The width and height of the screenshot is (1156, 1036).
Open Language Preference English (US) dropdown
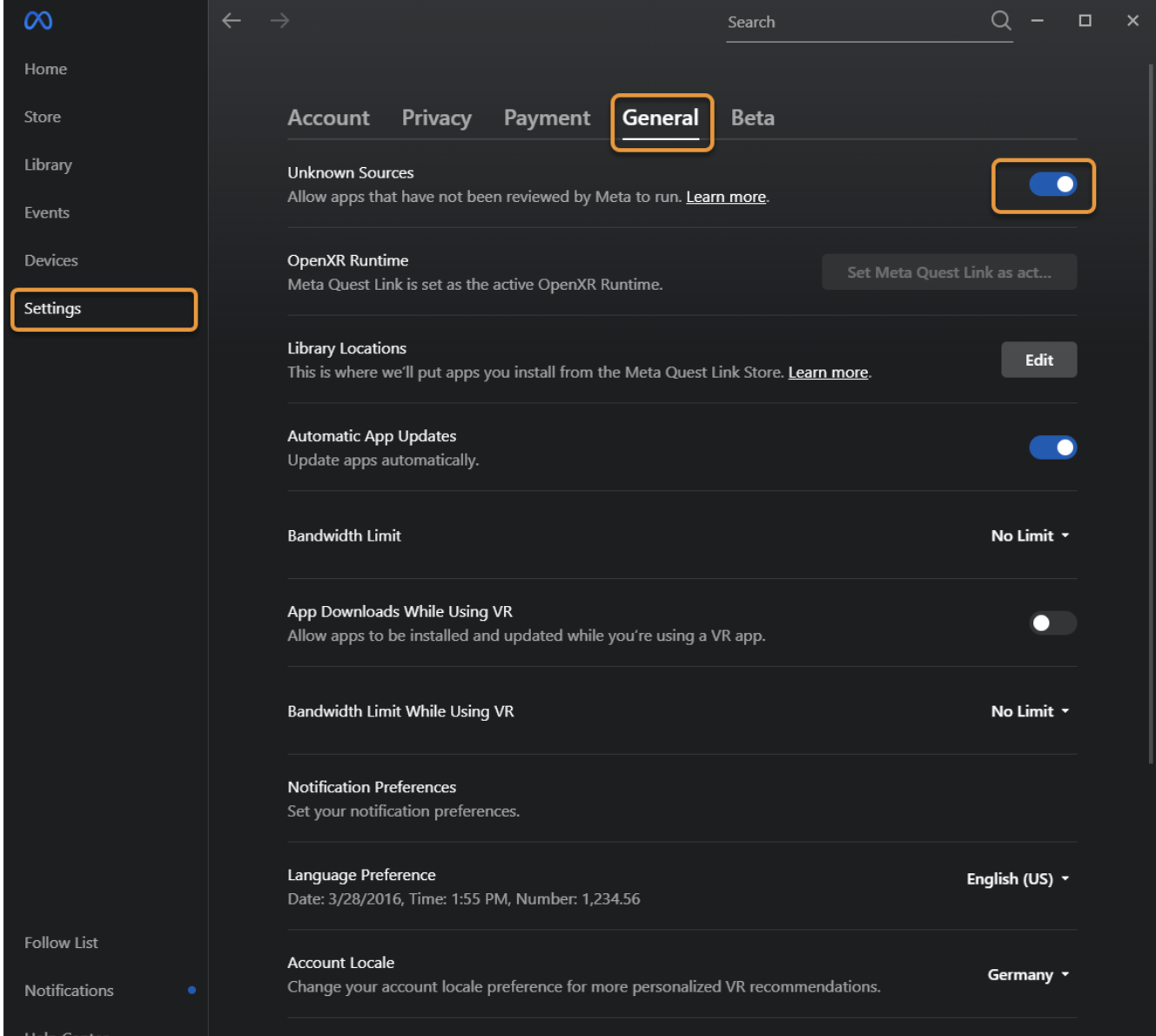click(x=1018, y=878)
